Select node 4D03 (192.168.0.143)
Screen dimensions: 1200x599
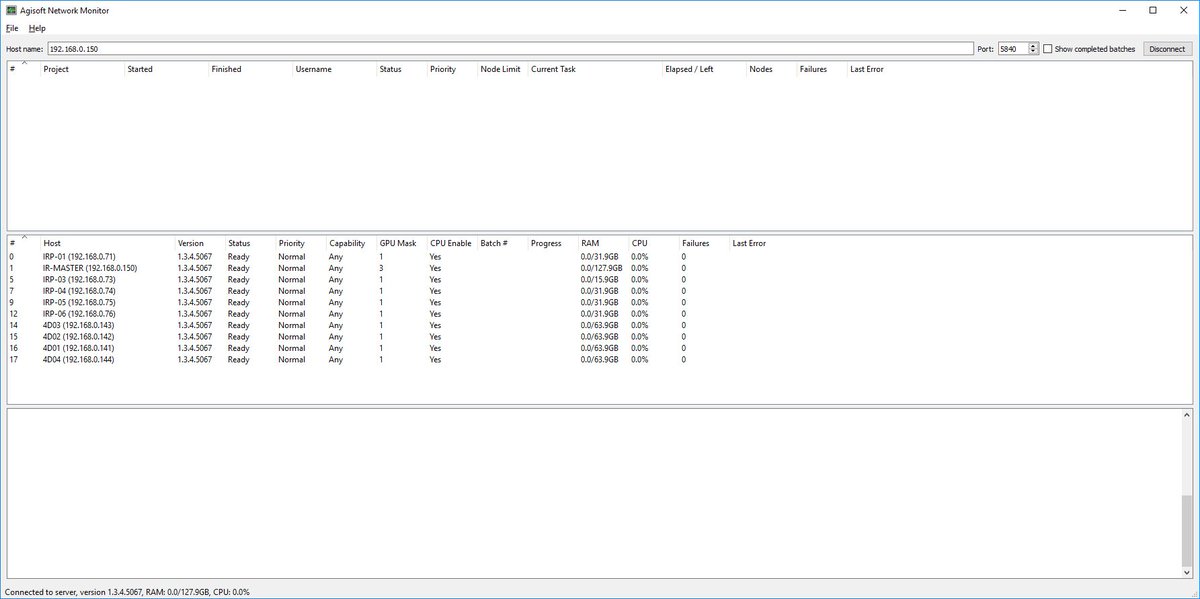[x=78, y=325]
